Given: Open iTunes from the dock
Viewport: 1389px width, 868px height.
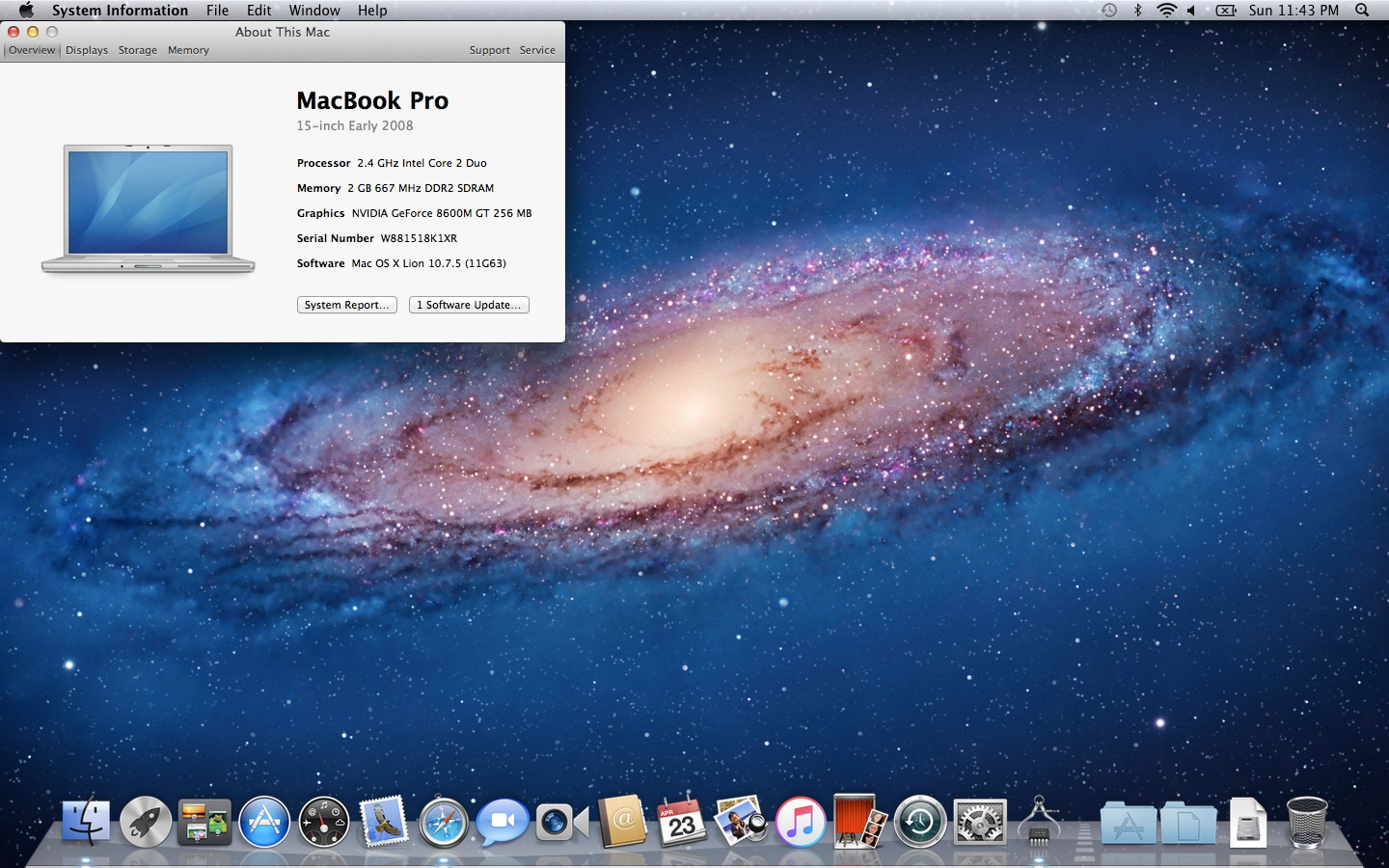Looking at the screenshot, I should 801,823.
